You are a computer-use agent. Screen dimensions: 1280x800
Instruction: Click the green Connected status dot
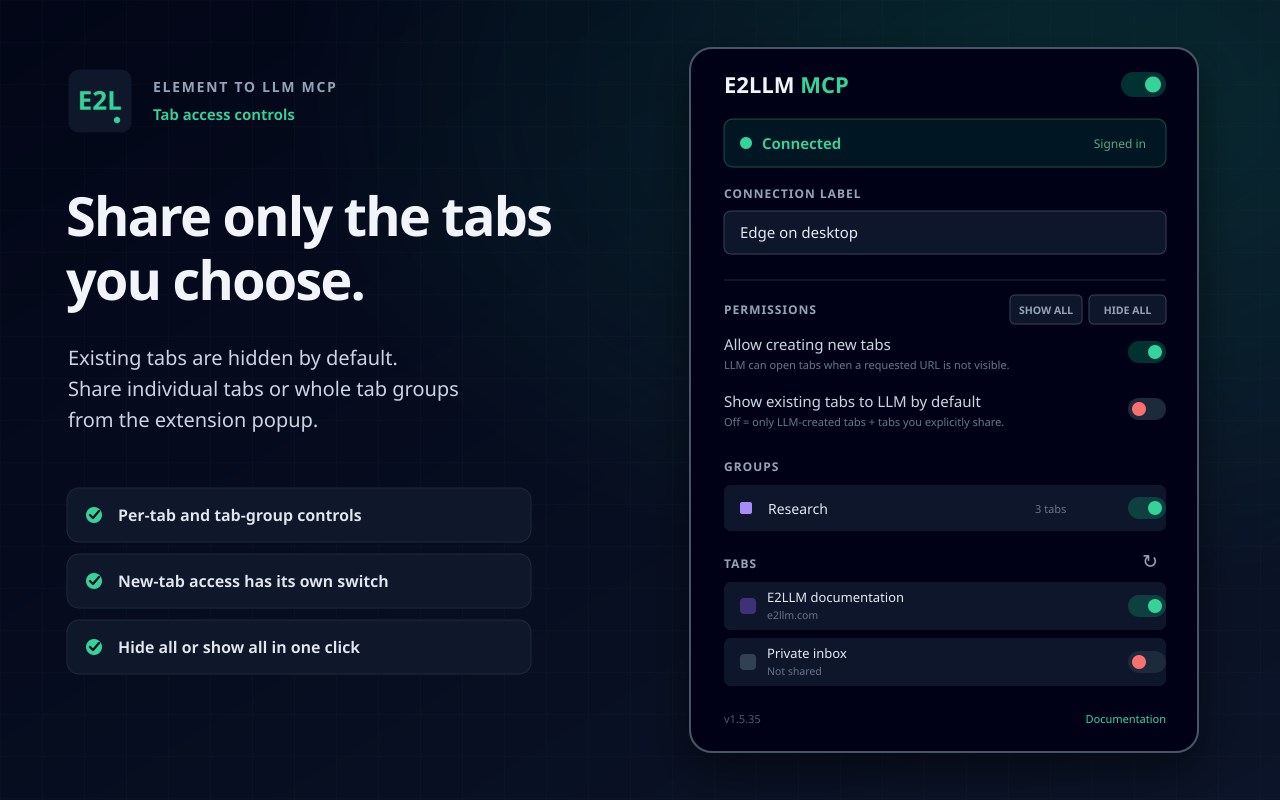(x=745, y=143)
